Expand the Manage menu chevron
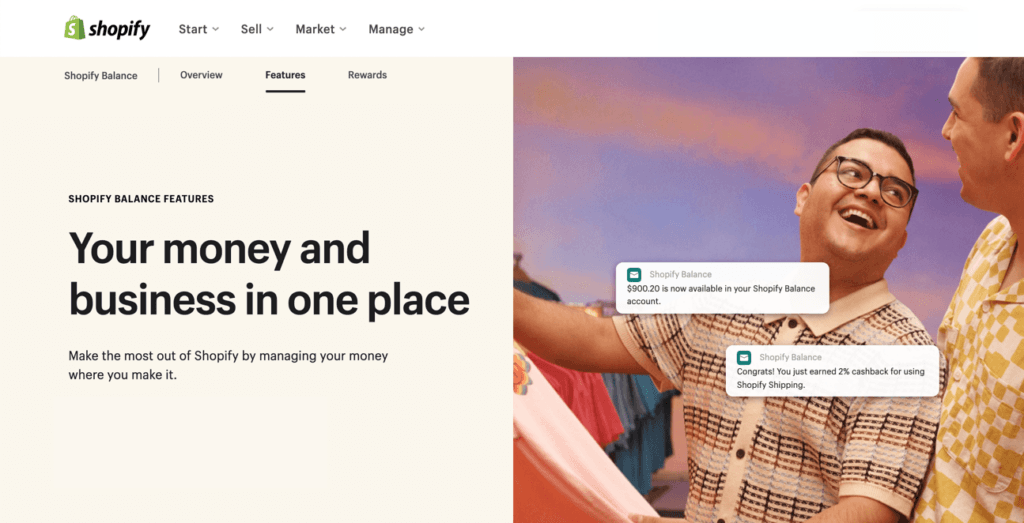Viewport: 1024px width, 523px height. point(421,29)
